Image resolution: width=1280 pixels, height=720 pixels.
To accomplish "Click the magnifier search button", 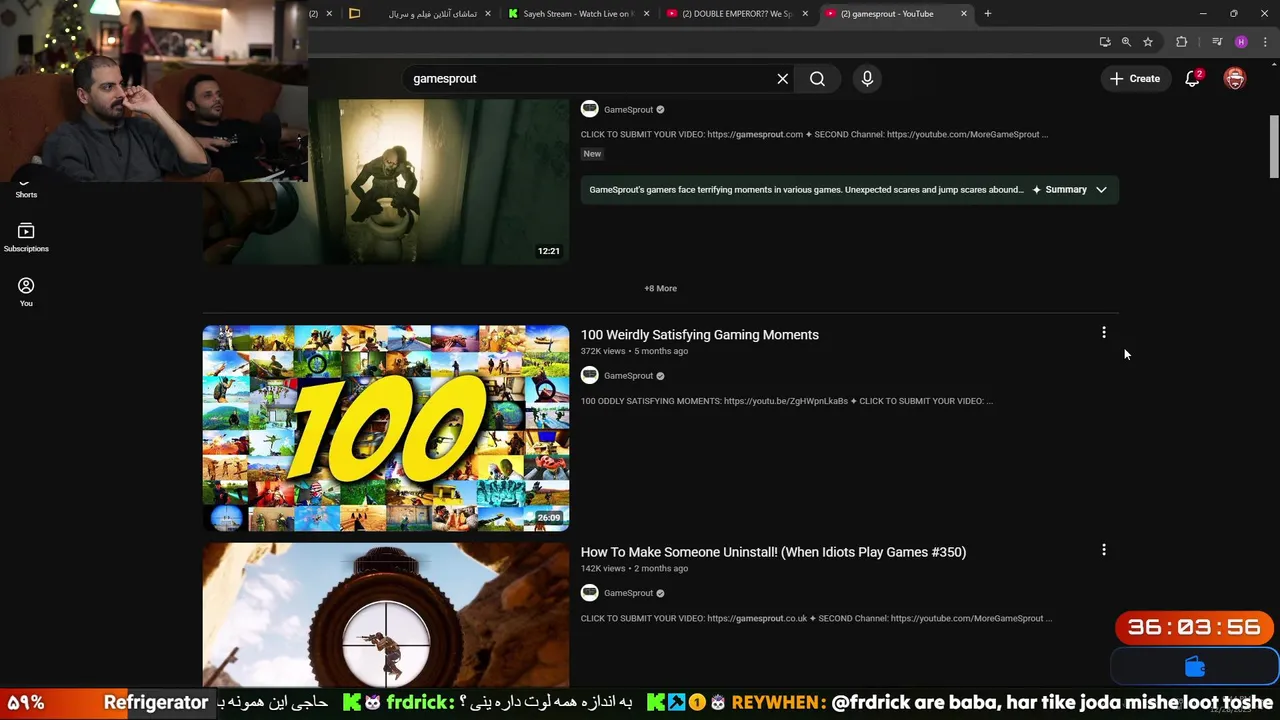I will point(817,79).
